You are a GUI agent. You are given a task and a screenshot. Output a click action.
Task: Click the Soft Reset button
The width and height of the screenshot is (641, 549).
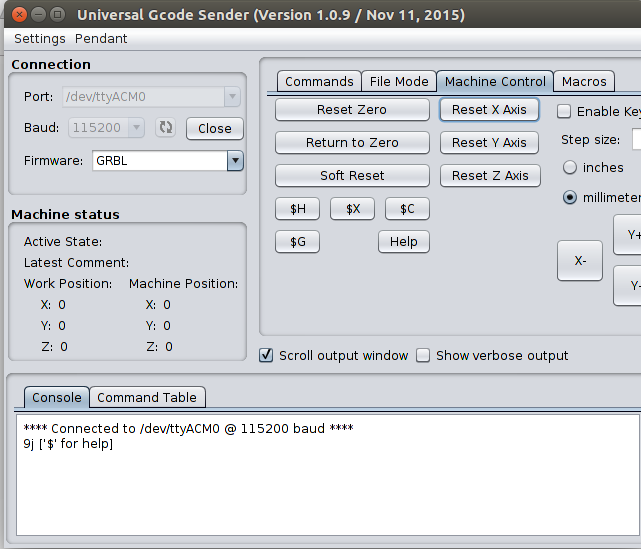(352, 175)
